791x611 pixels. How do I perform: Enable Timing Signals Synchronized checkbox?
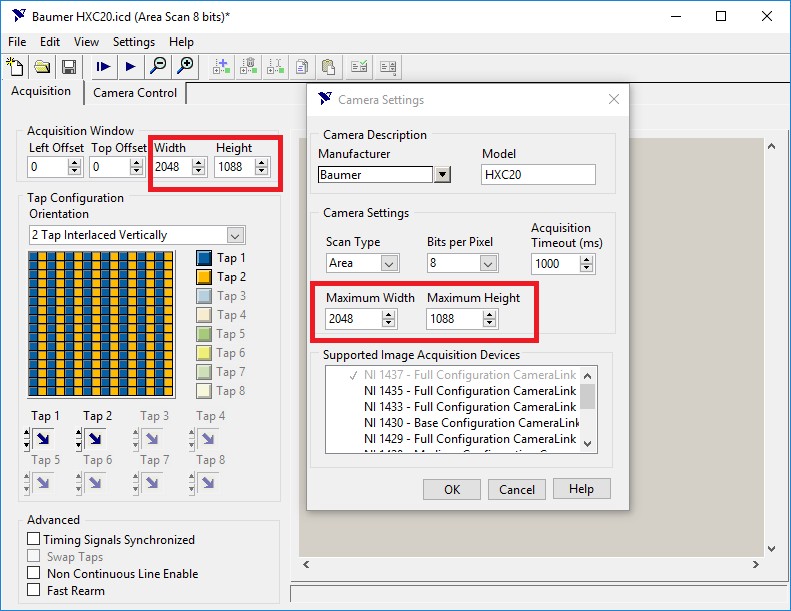click(33, 539)
